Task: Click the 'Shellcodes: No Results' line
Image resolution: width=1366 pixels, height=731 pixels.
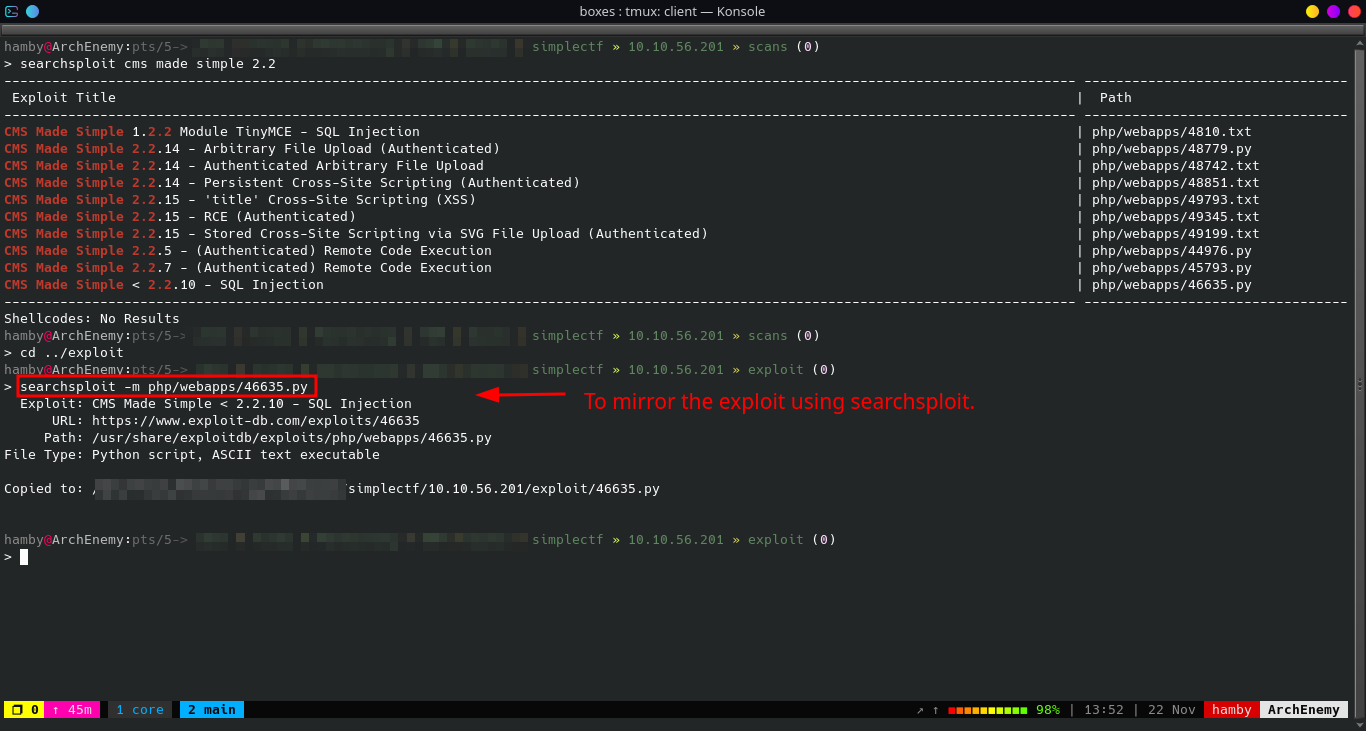Action: [x=92, y=318]
